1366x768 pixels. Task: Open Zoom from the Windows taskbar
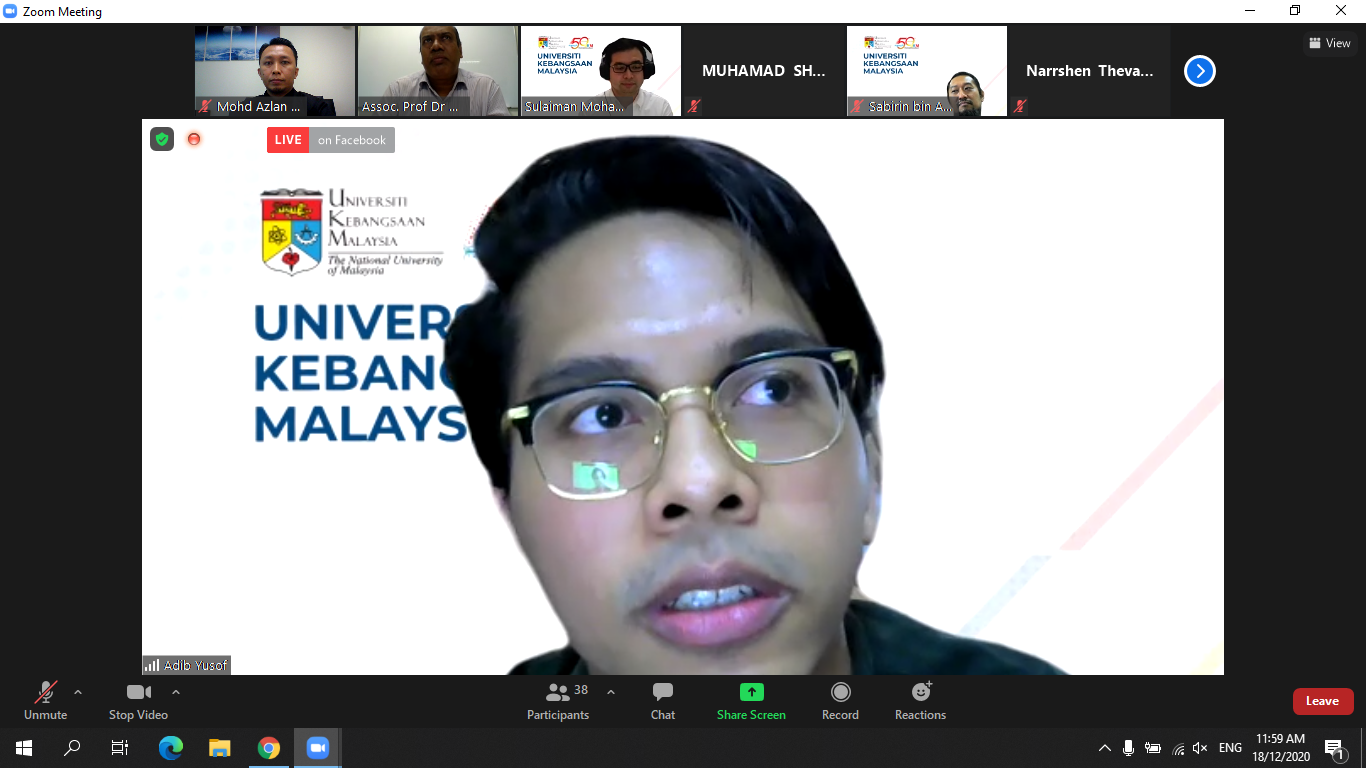(x=318, y=747)
